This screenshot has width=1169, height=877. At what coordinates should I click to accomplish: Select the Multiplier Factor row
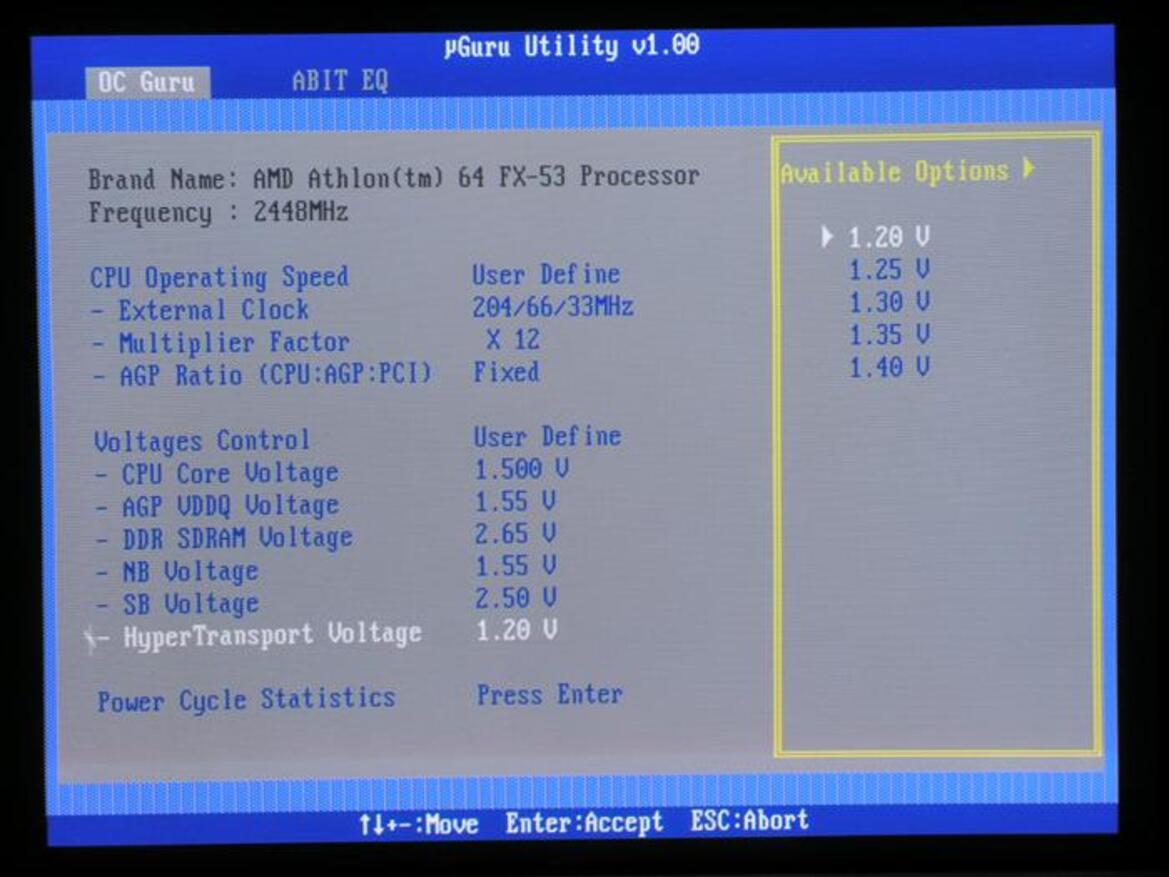point(221,343)
